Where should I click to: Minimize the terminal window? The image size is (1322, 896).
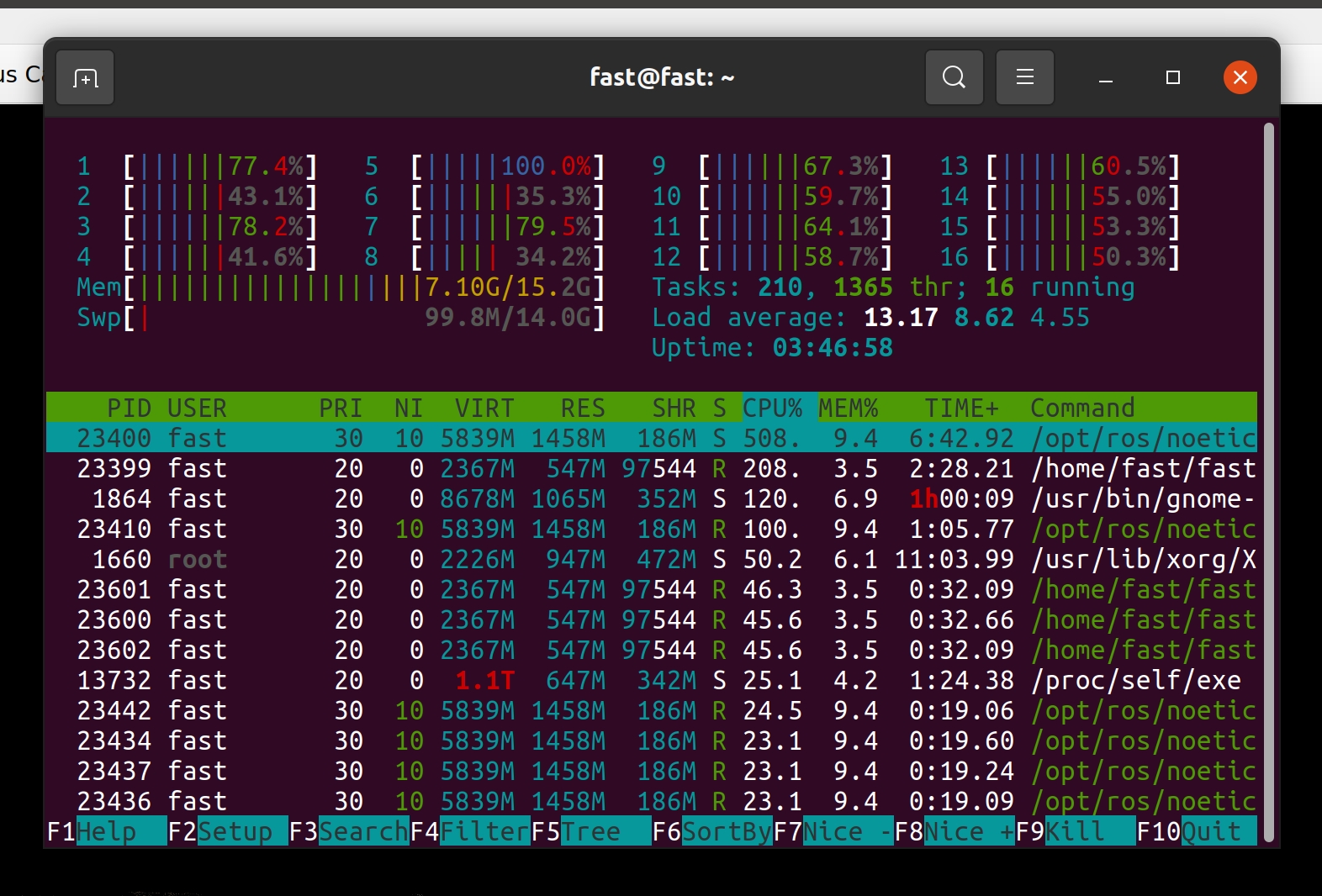tap(1106, 78)
